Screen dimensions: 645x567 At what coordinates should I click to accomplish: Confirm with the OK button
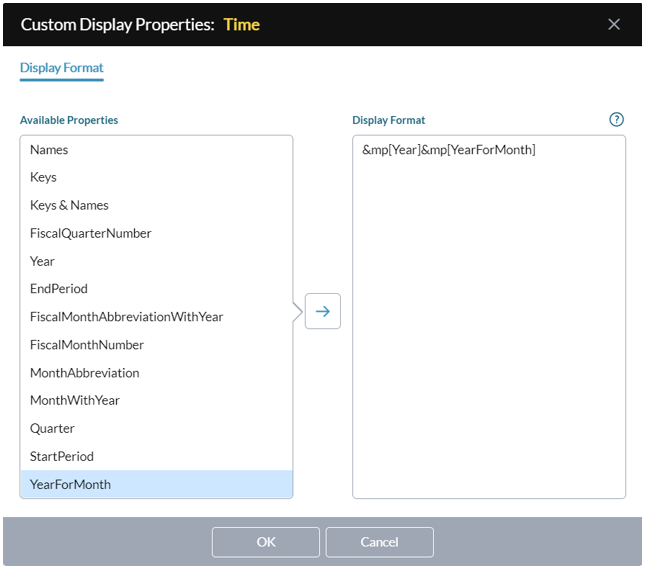click(x=266, y=542)
